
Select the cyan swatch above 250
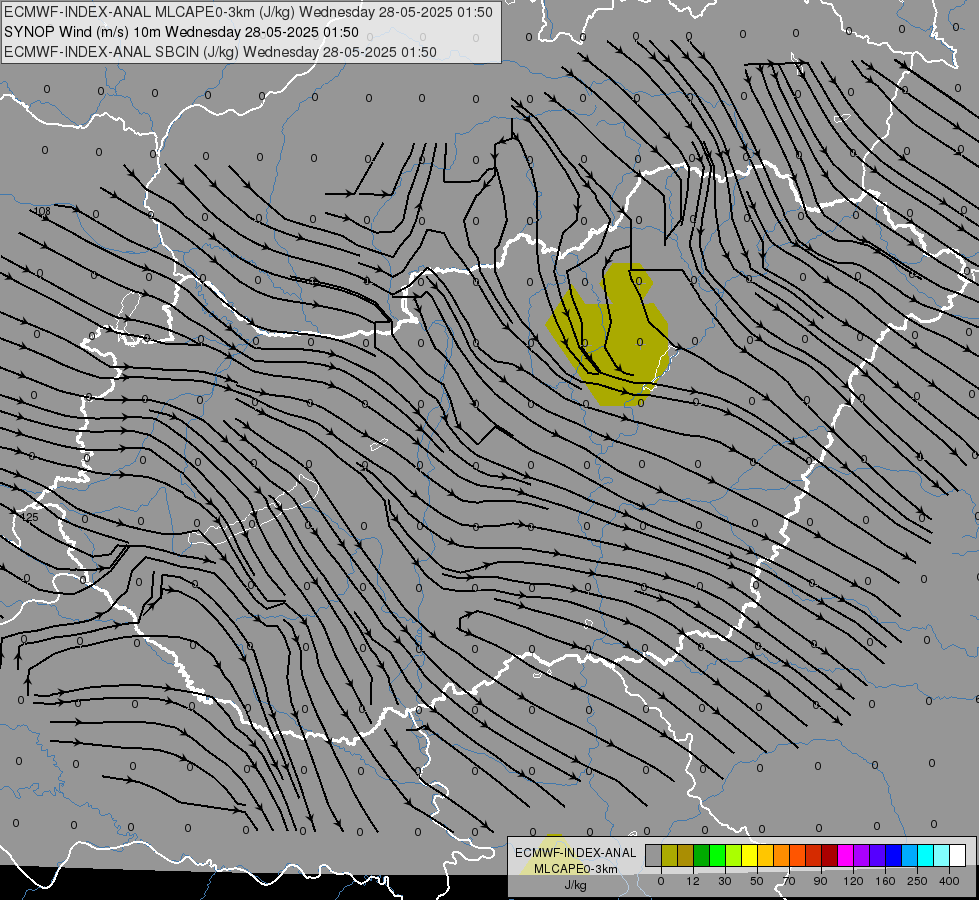pos(925,855)
